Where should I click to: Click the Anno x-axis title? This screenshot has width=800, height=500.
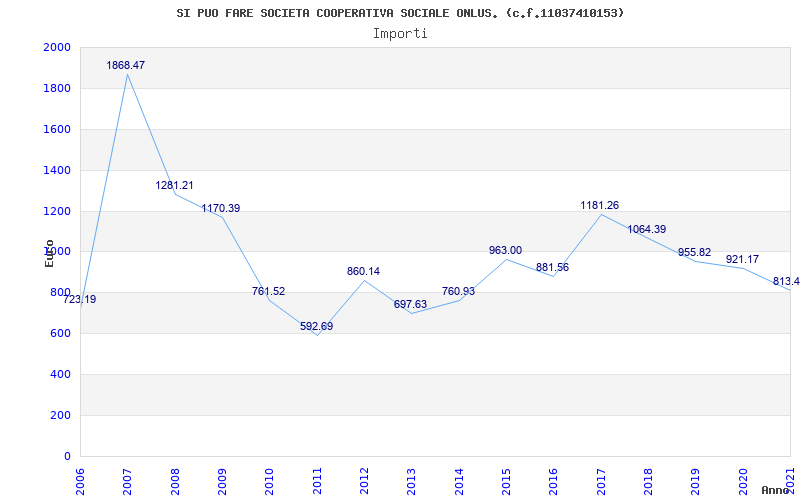[775, 490]
